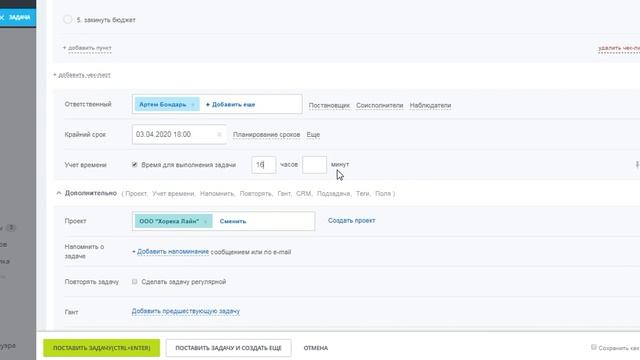Click + Добавить еще responsible person
The image size is (640, 360).
point(230,104)
